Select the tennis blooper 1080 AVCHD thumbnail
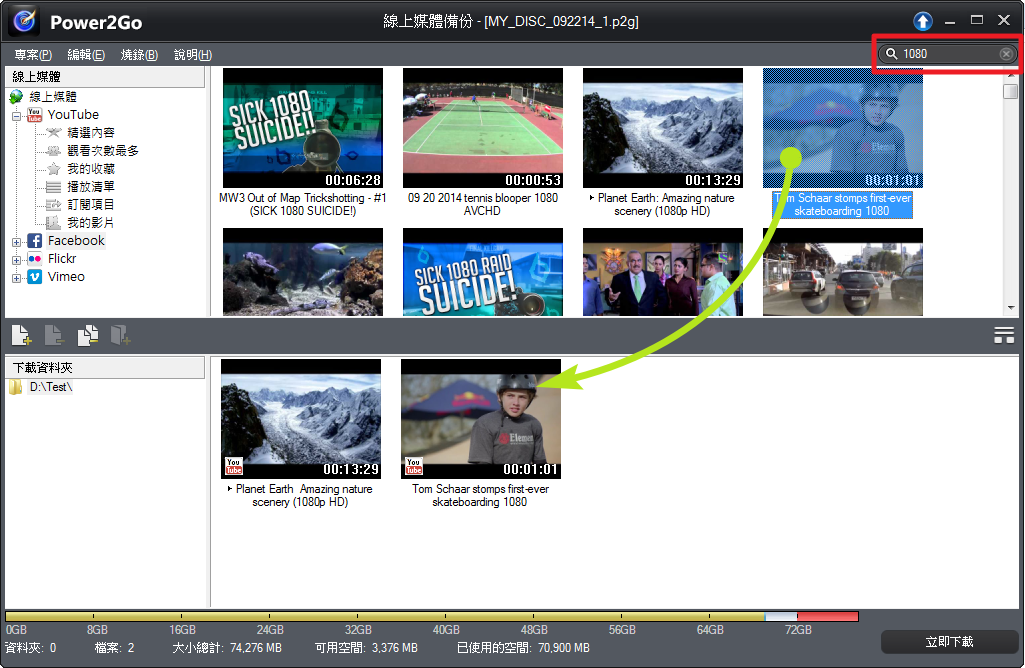Image resolution: width=1025 pixels, height=668 pixels. tap(483, 128)
